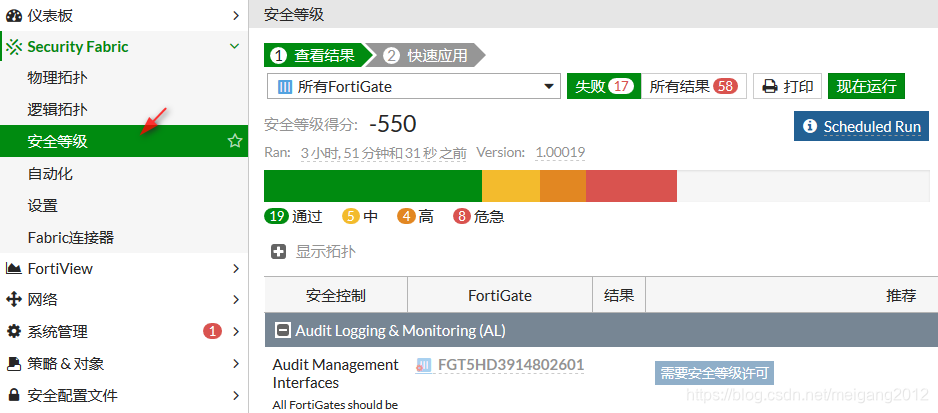
Task: Show 失败 results filter
Action: pos(604,86)
